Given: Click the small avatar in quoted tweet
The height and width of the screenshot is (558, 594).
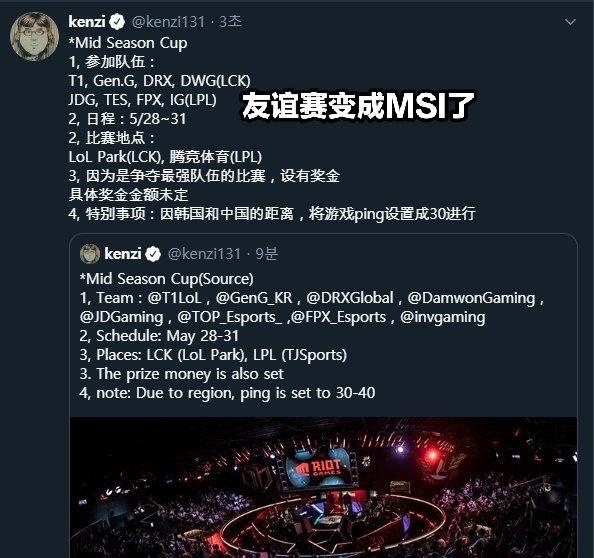Looking at the screenshot, I should pyautogui.click(x=90, y=254).
